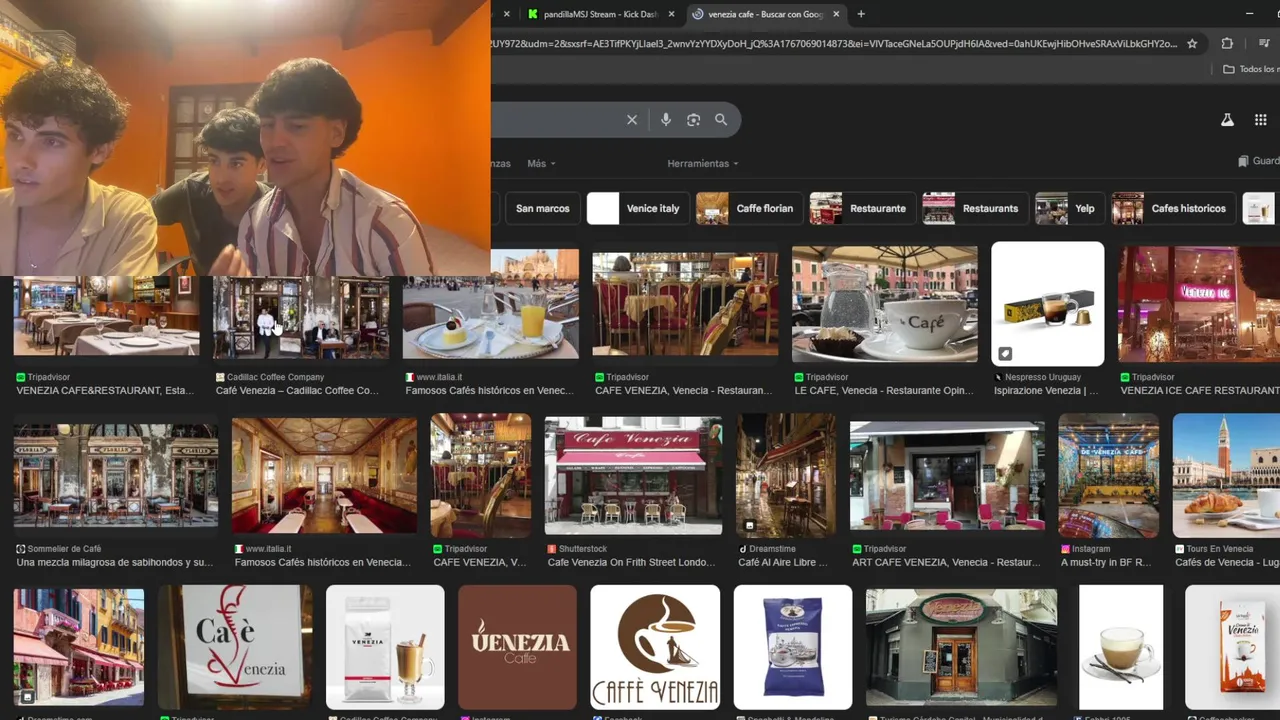
Task: Click 'Famosos Cafés históricos en Venec...' title
Action: click(490, 391)
